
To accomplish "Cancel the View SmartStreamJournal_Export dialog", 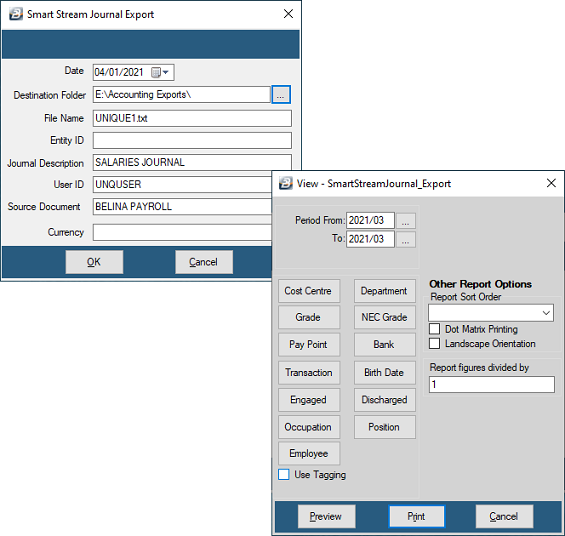I will pyautogui.click(x=504, y=517).
